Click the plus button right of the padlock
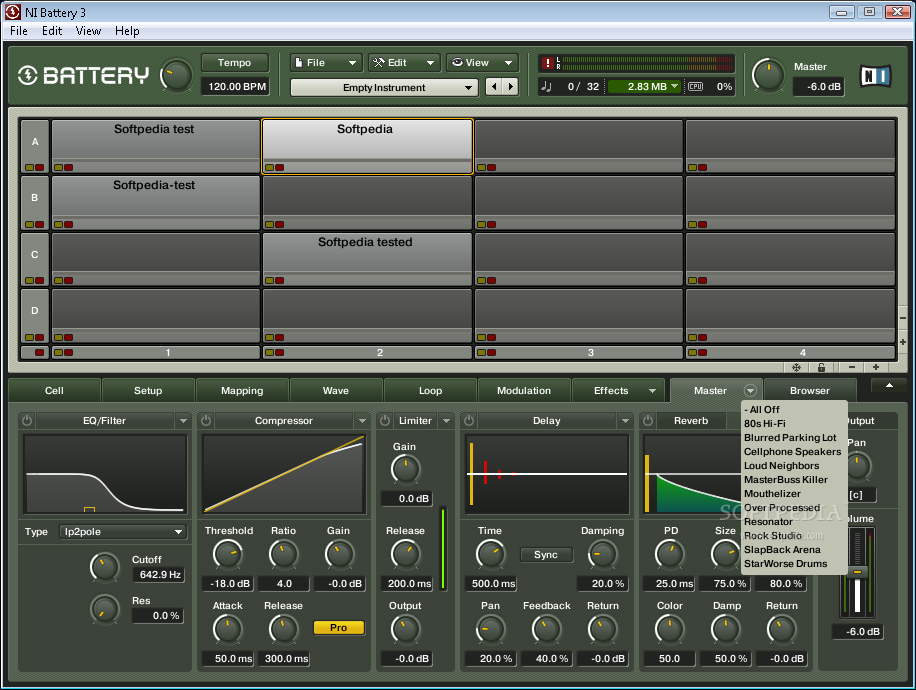Screen dimensions: 916x690 [x=876, y=367]
